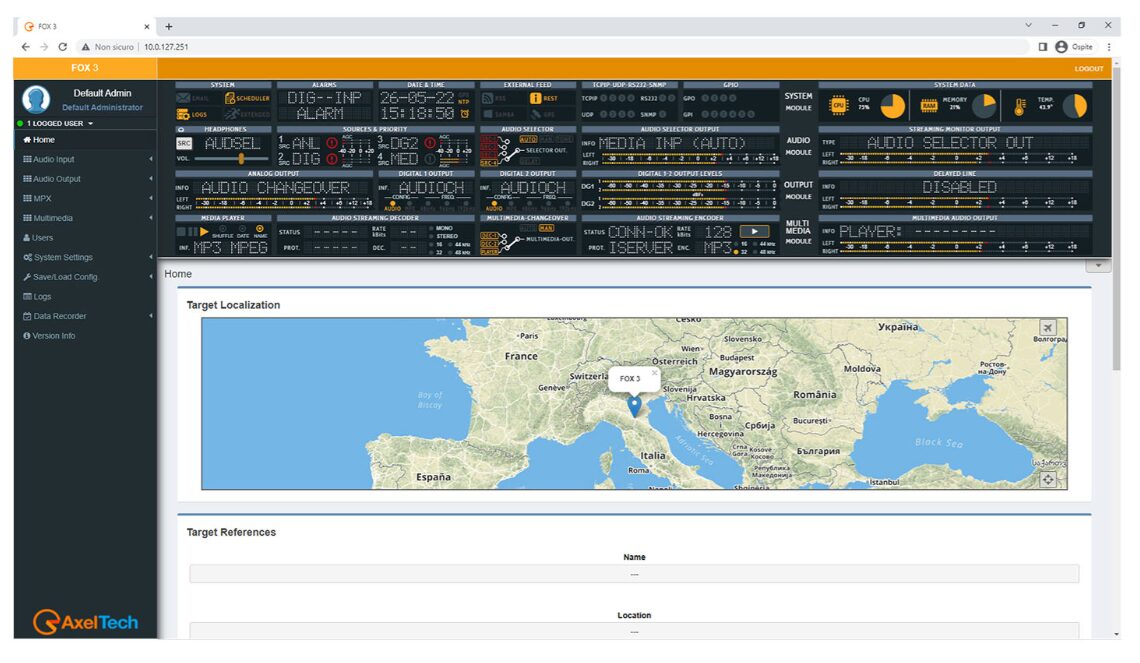Viewport: 1140px width, 663px height.
Task: Click the REST info icon in External Feed
Action: (535, 98)
